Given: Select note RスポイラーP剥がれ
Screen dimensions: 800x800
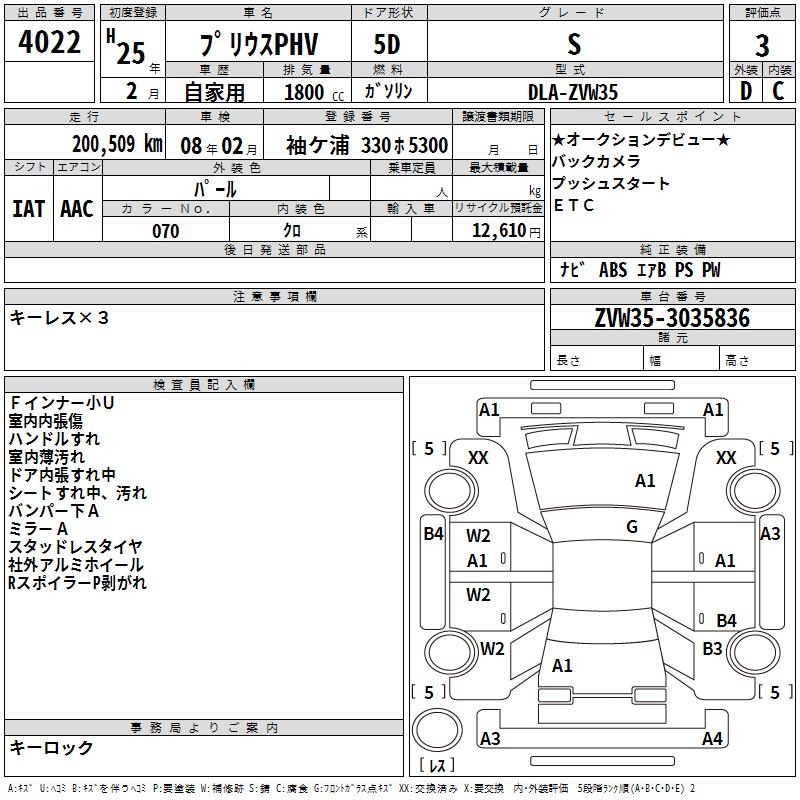Looking at the screenshot, I should tap(78, 583).
